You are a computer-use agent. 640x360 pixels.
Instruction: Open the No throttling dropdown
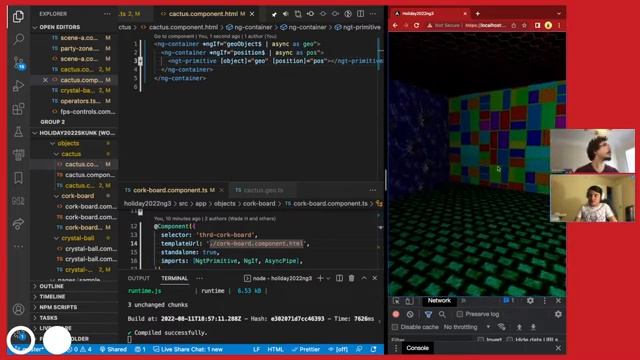[467, 327]
